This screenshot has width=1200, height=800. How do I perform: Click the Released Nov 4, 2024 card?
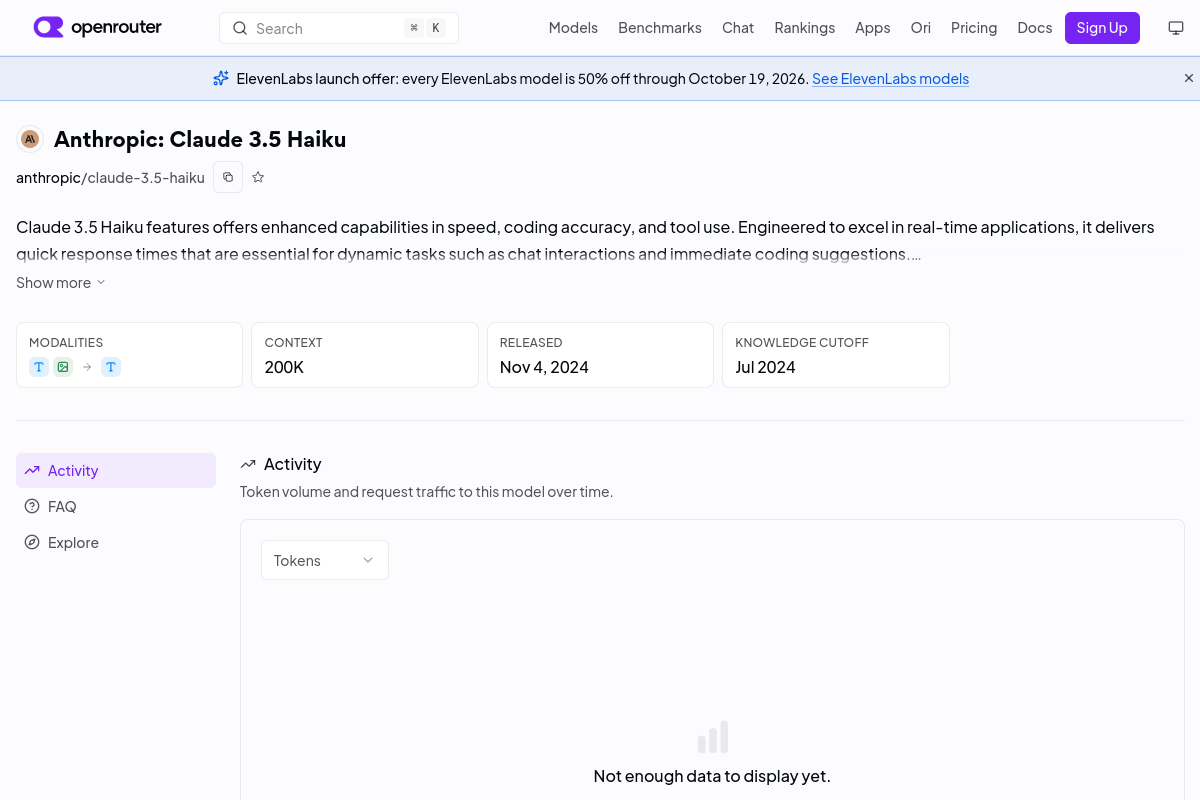pyautogui.click(x=600, y=355)
